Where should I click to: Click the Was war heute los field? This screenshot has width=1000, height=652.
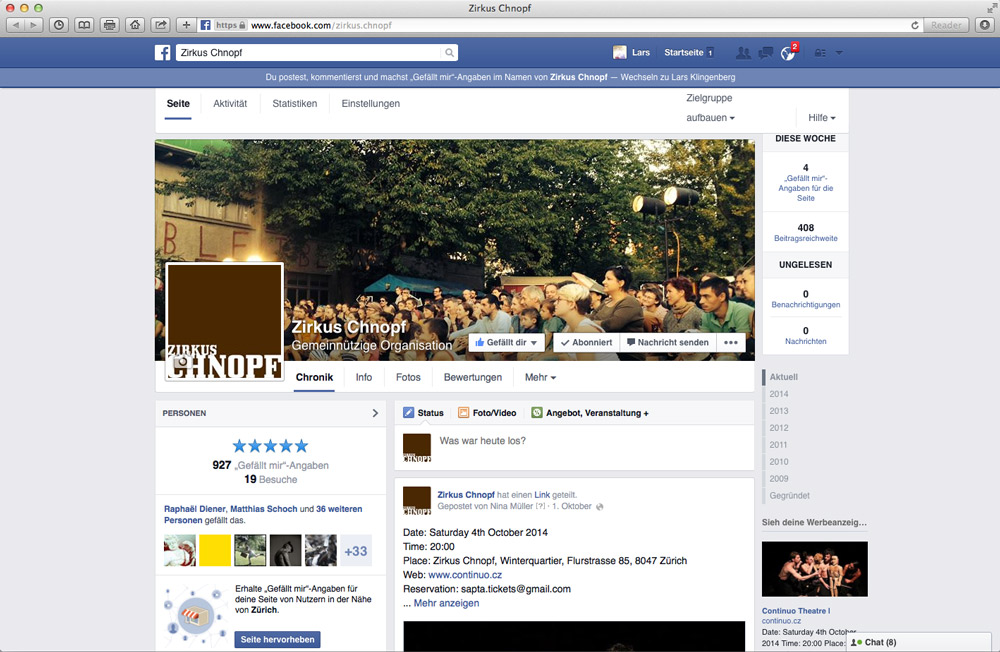click(x=590, y=441)
